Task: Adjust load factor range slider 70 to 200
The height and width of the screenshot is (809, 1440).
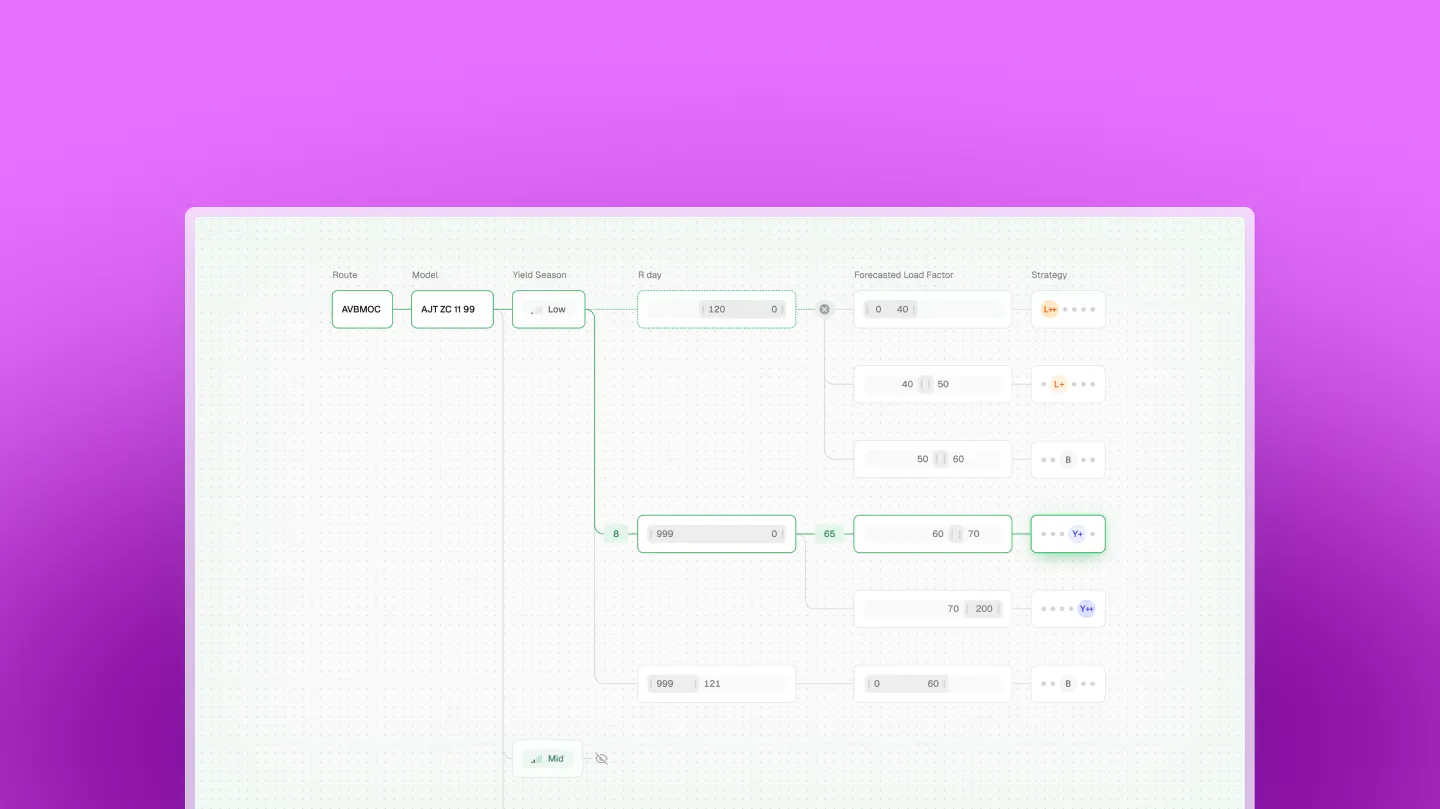Action: pos(932,609)
